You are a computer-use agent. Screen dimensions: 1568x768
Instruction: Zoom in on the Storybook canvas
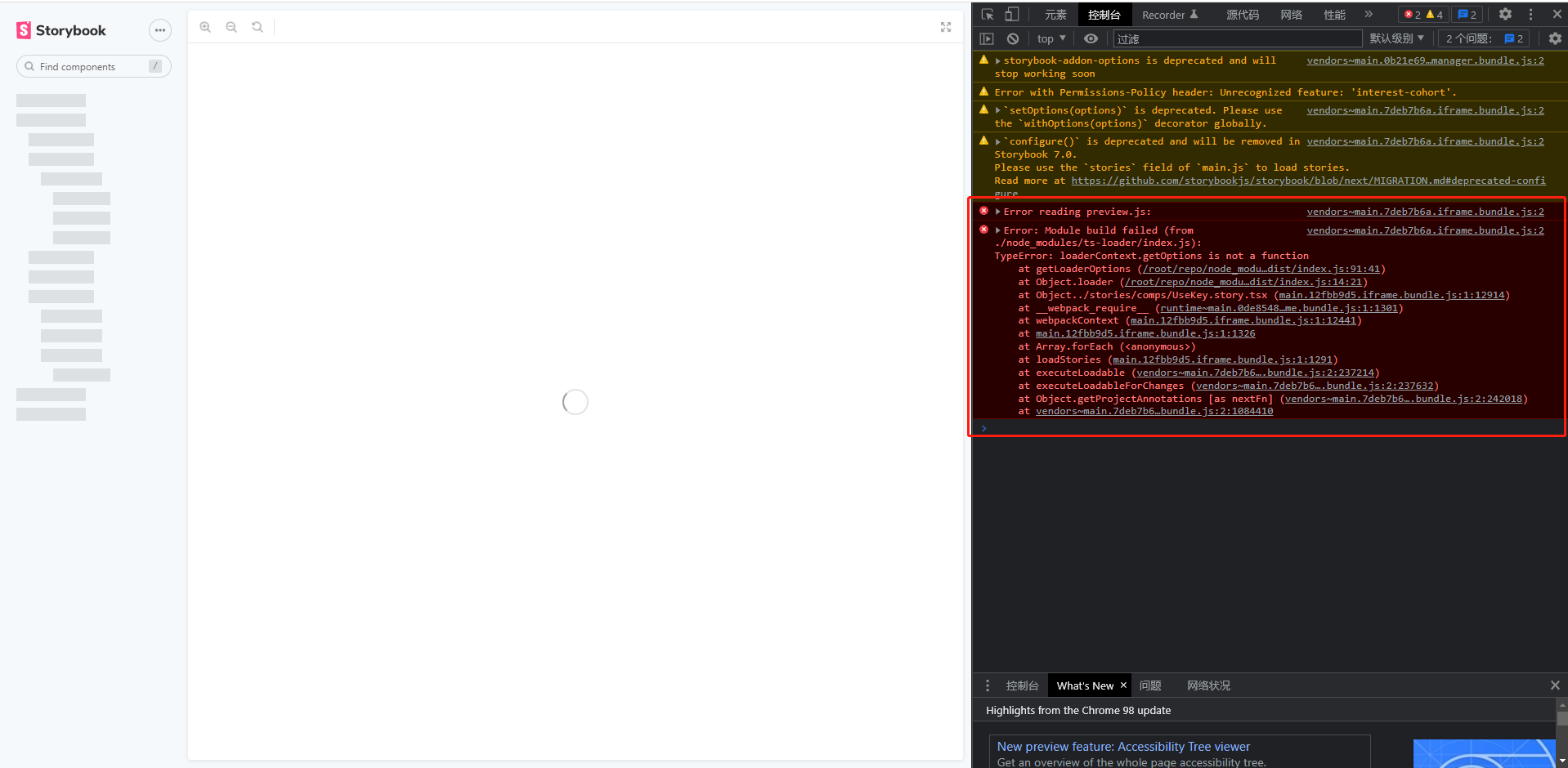(x=205, y=26)
